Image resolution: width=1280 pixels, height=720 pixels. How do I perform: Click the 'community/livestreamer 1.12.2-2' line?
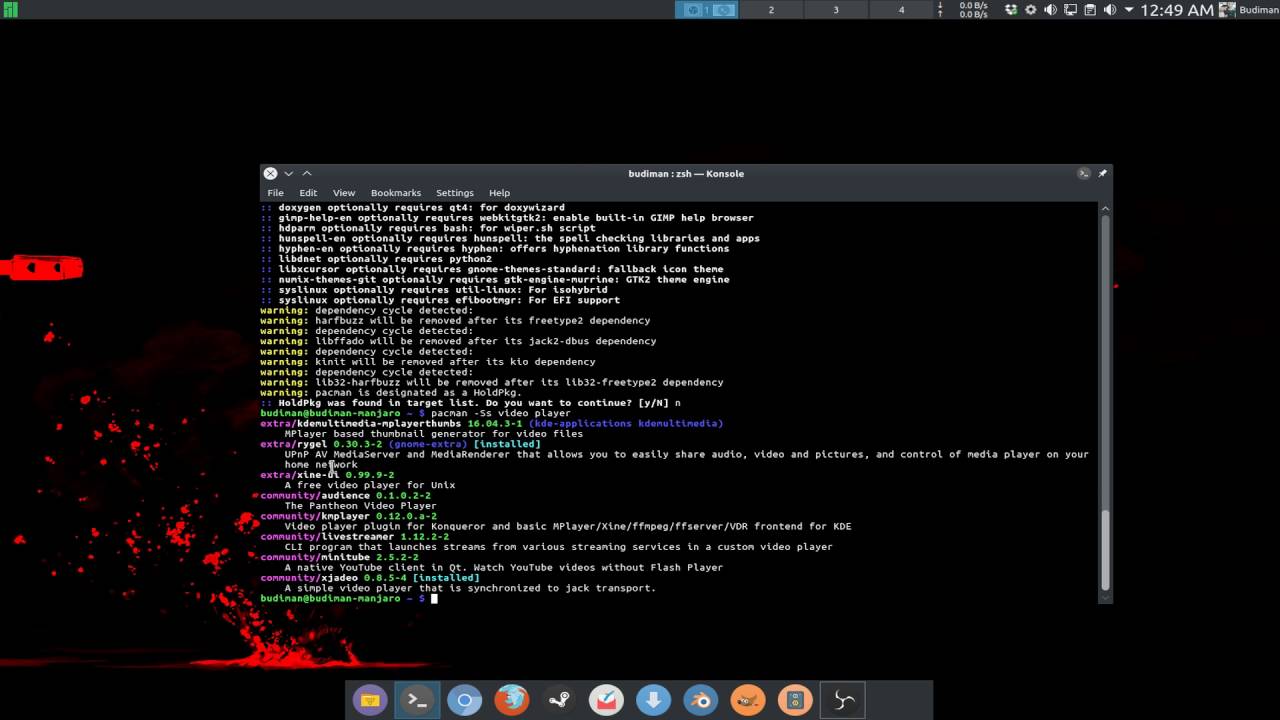pos(354,536)
